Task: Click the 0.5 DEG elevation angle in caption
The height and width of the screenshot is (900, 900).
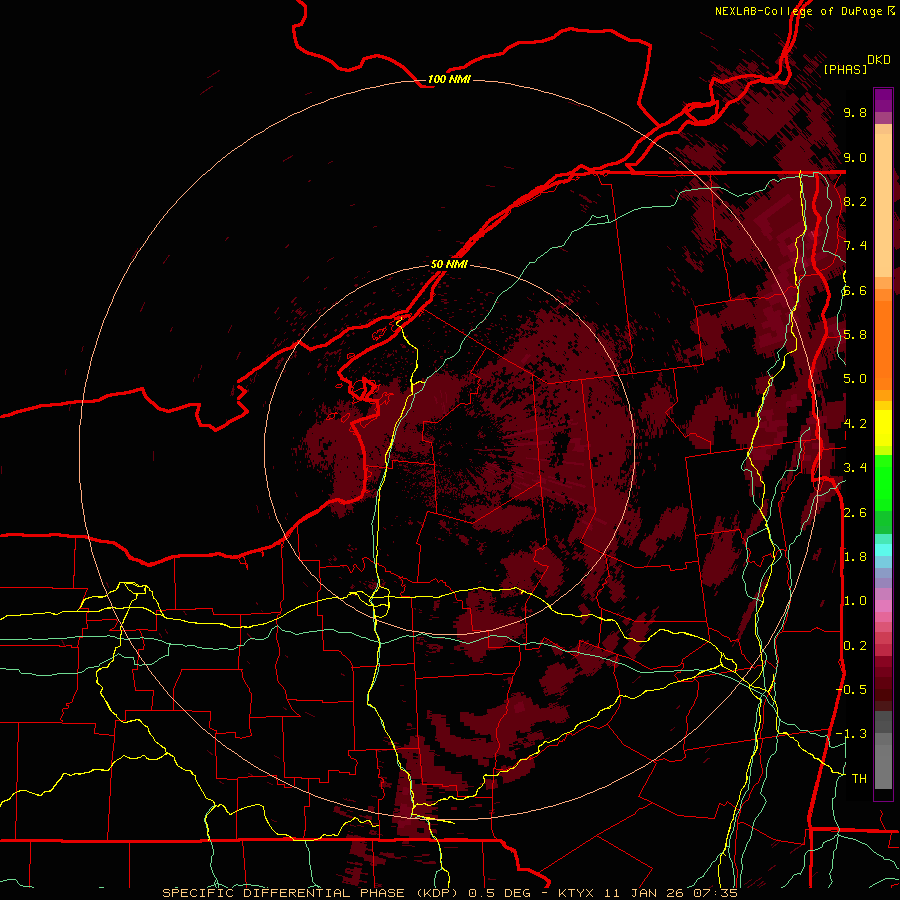Action: pyautogui.click(x=499, y=893)
